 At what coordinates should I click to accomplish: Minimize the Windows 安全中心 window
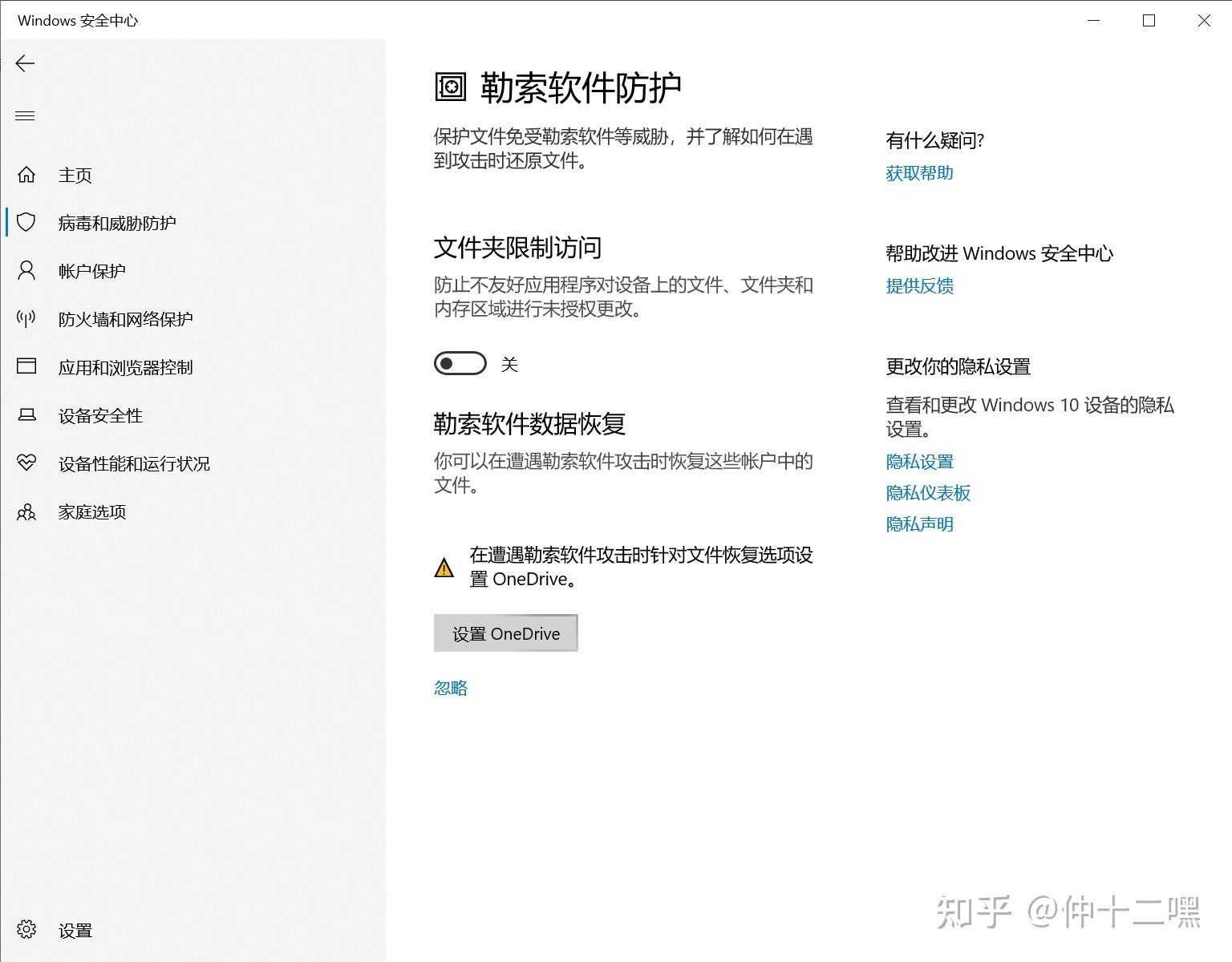(1093, 21)
